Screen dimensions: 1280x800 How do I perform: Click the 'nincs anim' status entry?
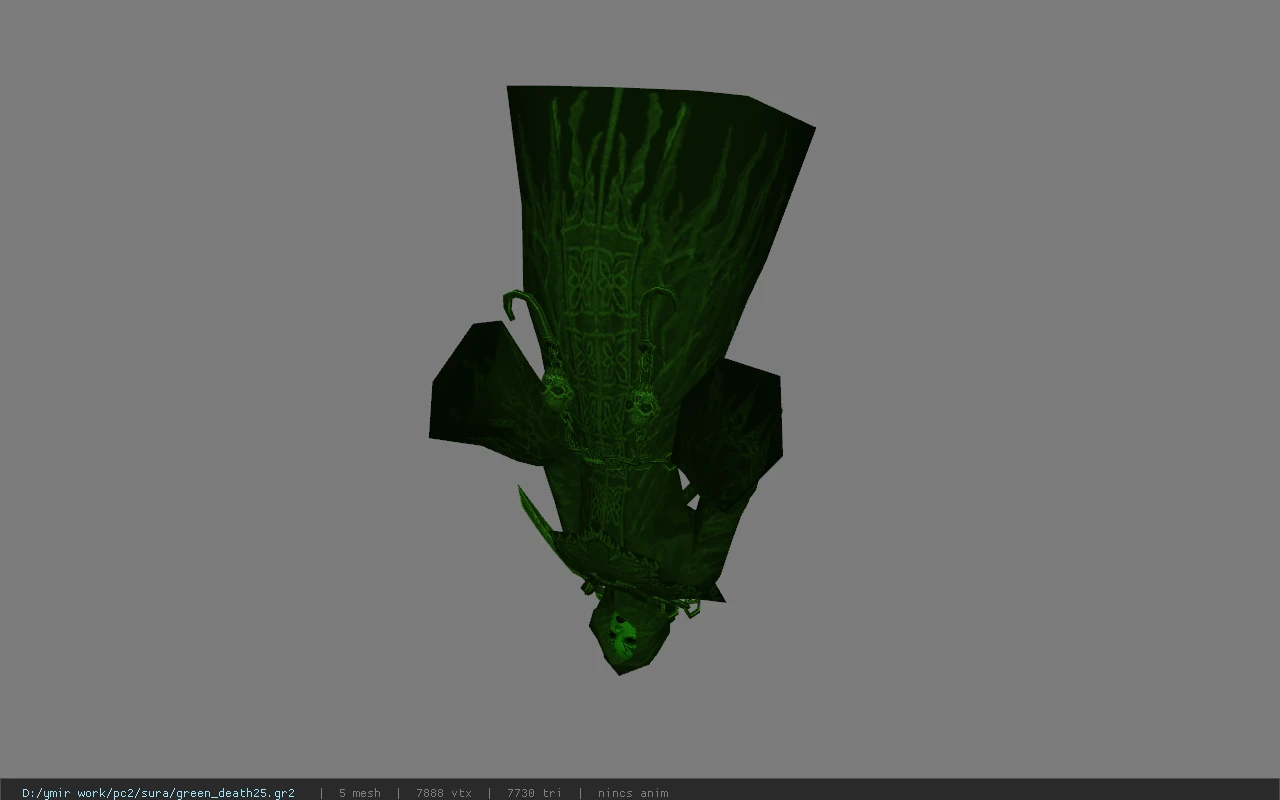[x=633, y=793]
